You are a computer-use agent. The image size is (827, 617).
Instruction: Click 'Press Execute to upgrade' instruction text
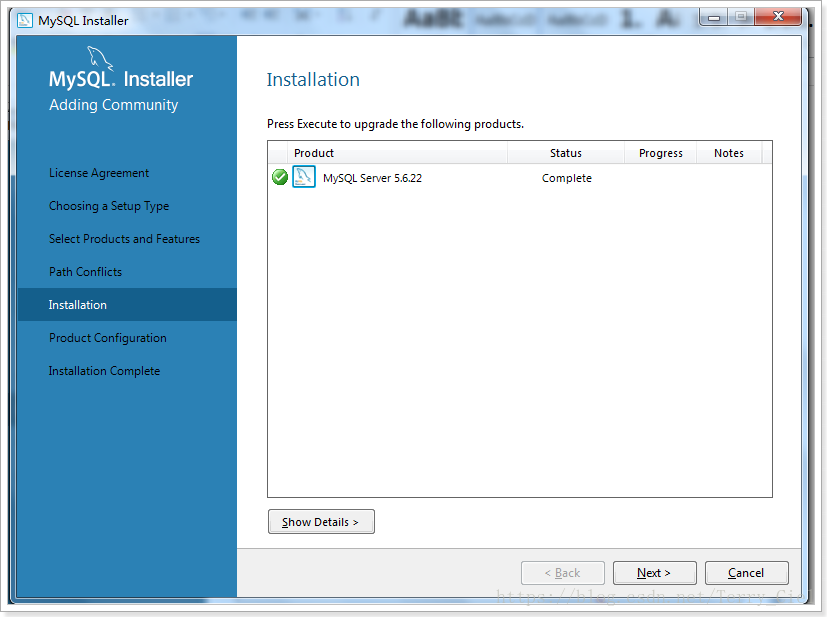coord(396,124)
